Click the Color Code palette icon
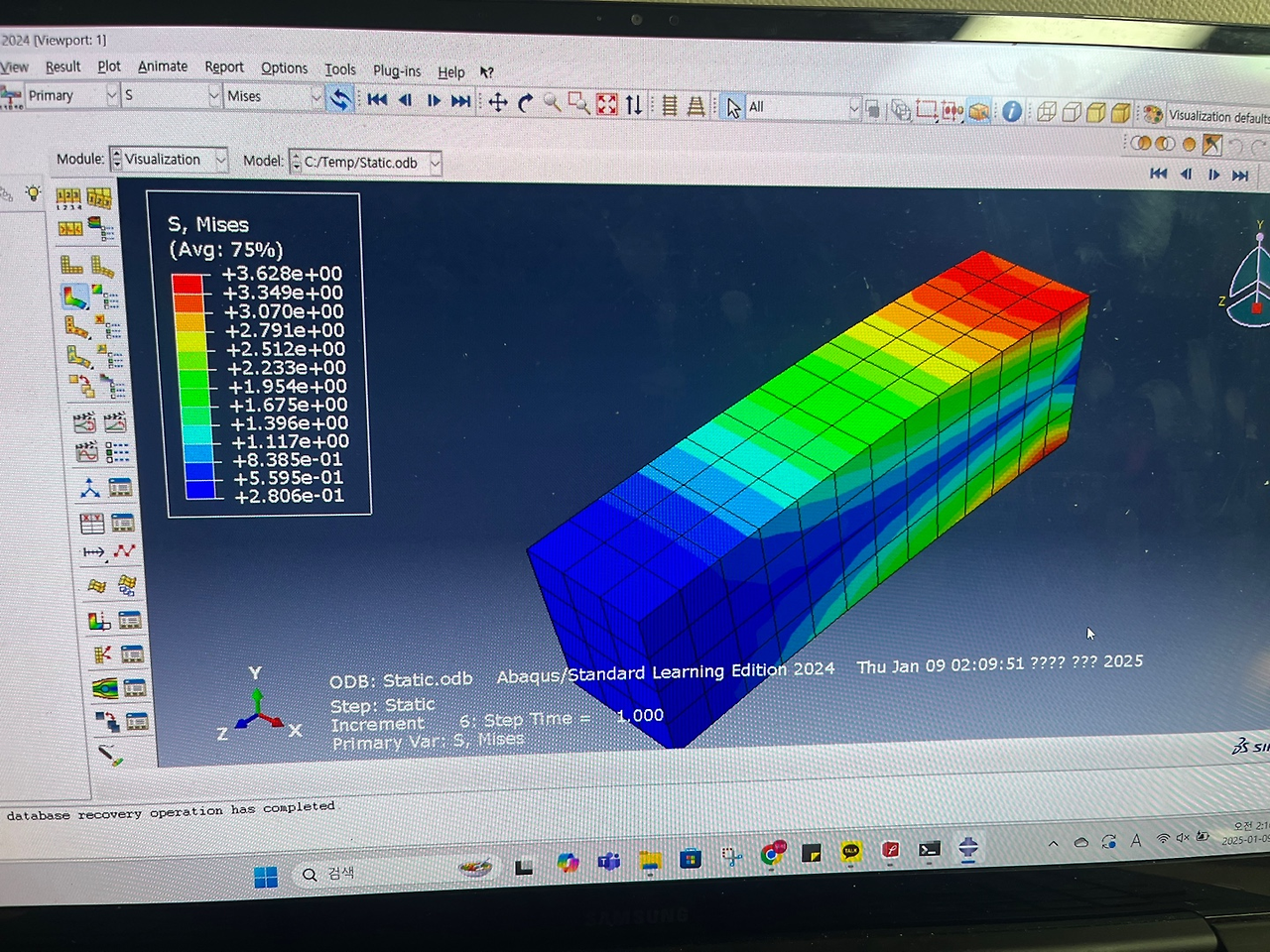1270x952 pixels. click(1153, 114)
